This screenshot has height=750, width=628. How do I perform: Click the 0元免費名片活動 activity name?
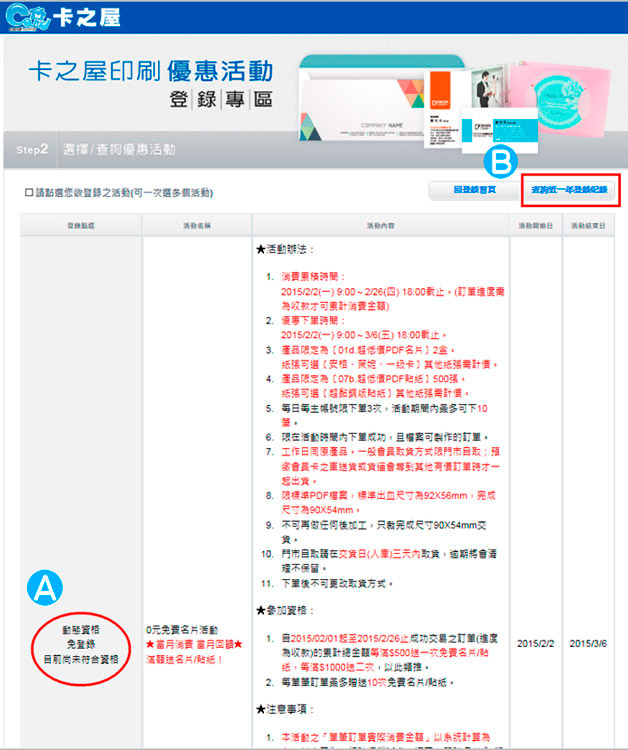[x=182, y=629]
